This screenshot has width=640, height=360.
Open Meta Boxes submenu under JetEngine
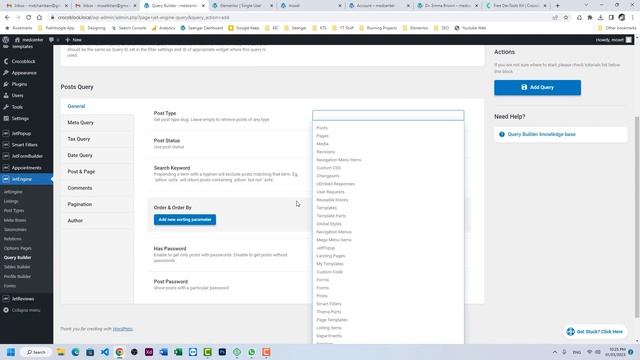point(15,220)
